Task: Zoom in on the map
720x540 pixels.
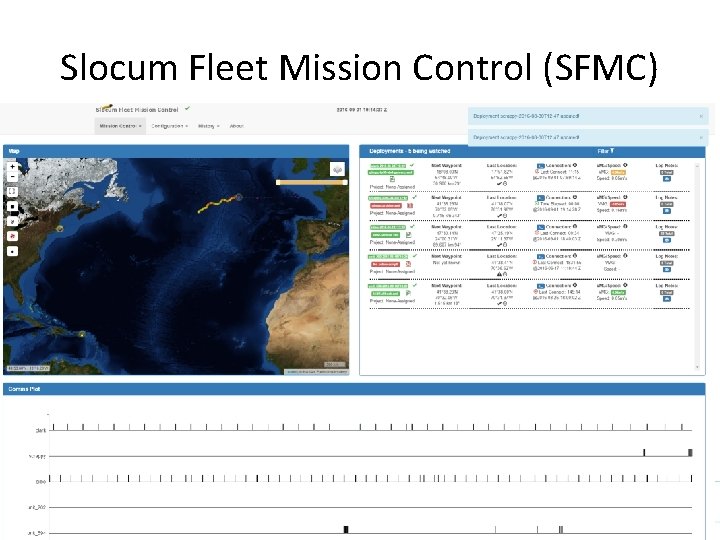Action: 13,167
